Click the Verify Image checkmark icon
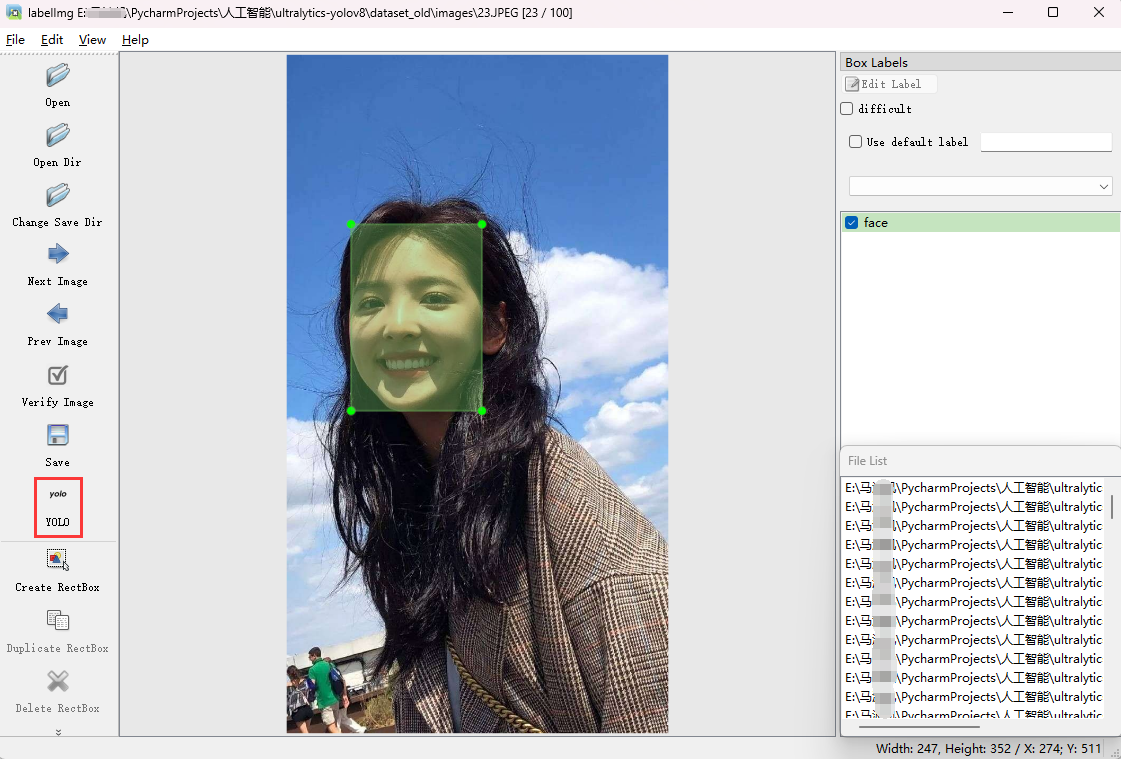 pyautogui.click(x=58, y=376)
